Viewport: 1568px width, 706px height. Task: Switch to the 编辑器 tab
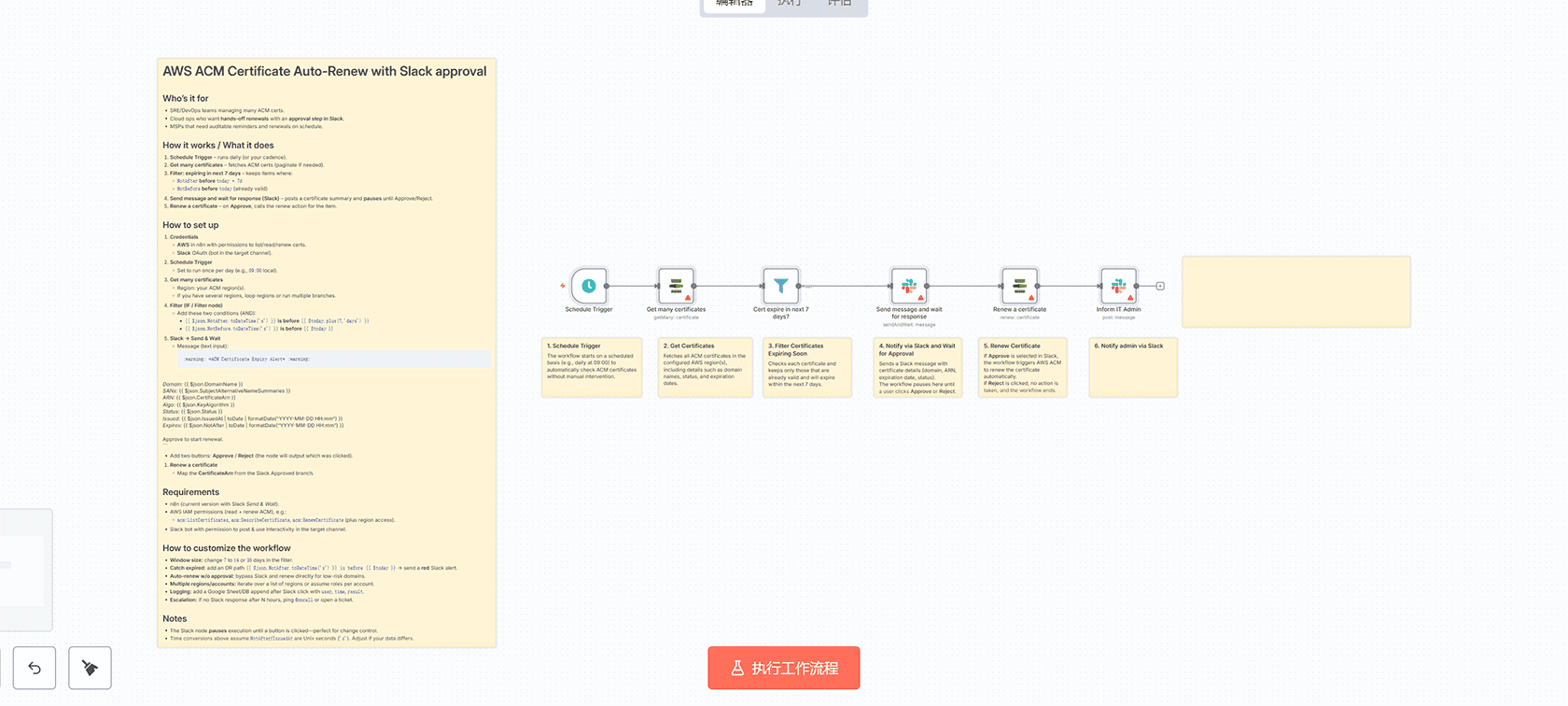(x=734, y=5)
